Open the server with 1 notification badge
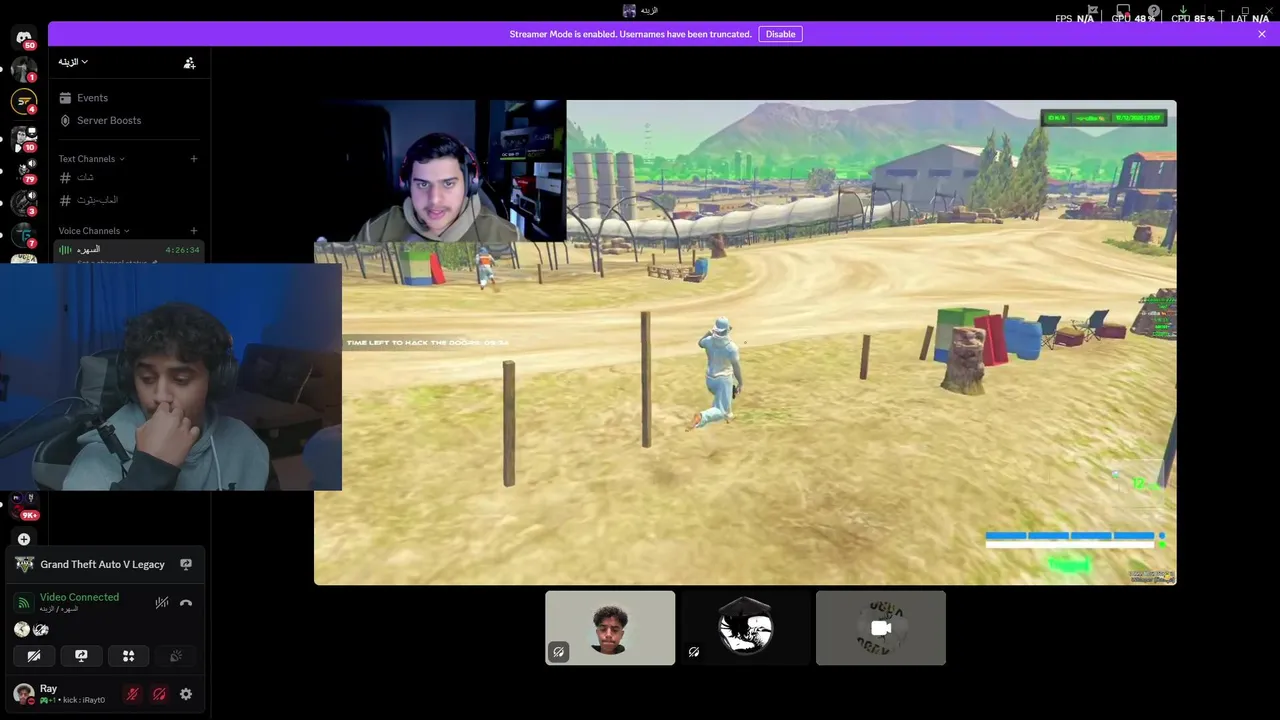The width and height of the screenshot is (1280, 720). tap(24, 70)
